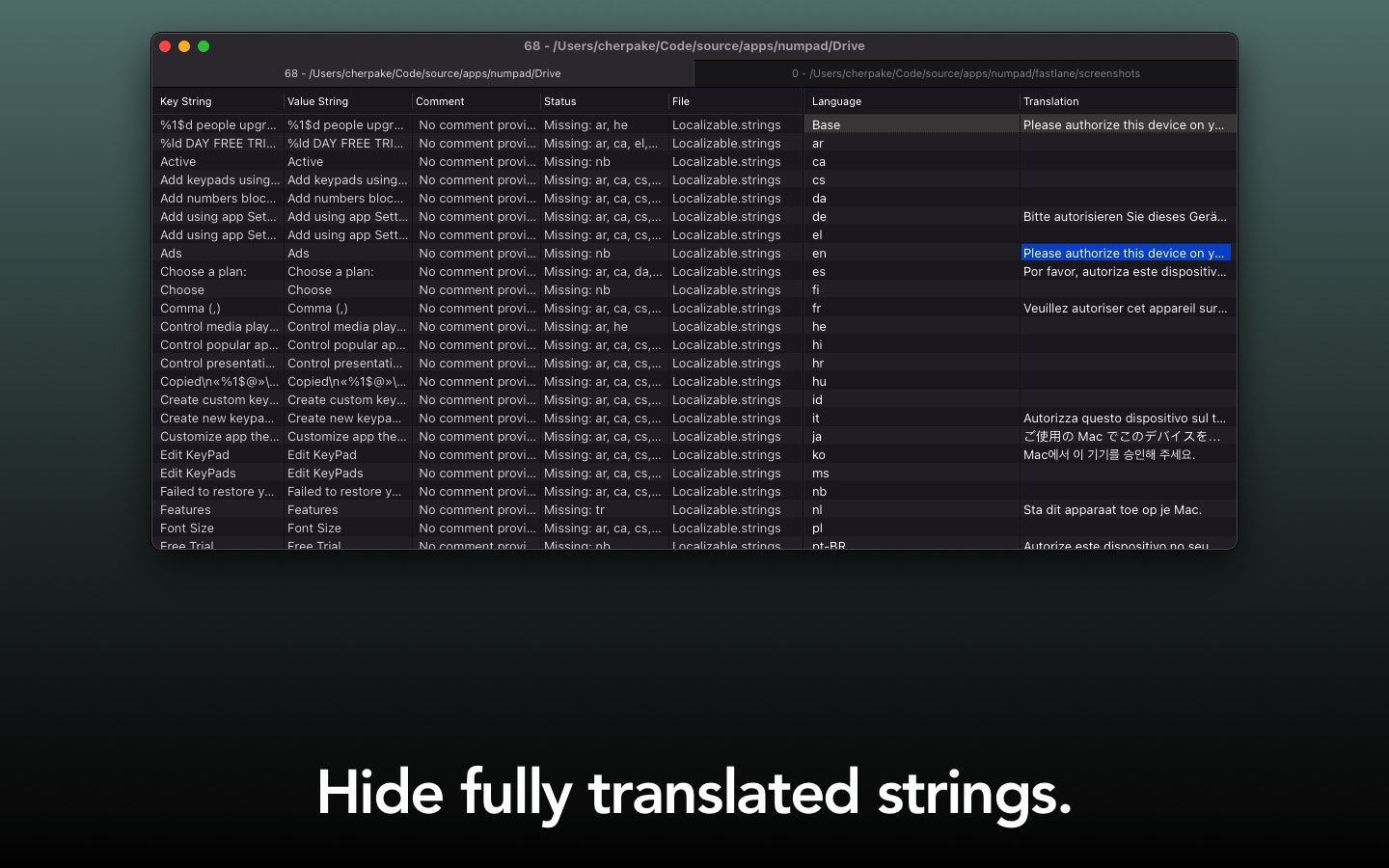Screen dimensions: 1389x868
Task: Select the 'Customize app the...' key row
Action: (x=477, y=436)
